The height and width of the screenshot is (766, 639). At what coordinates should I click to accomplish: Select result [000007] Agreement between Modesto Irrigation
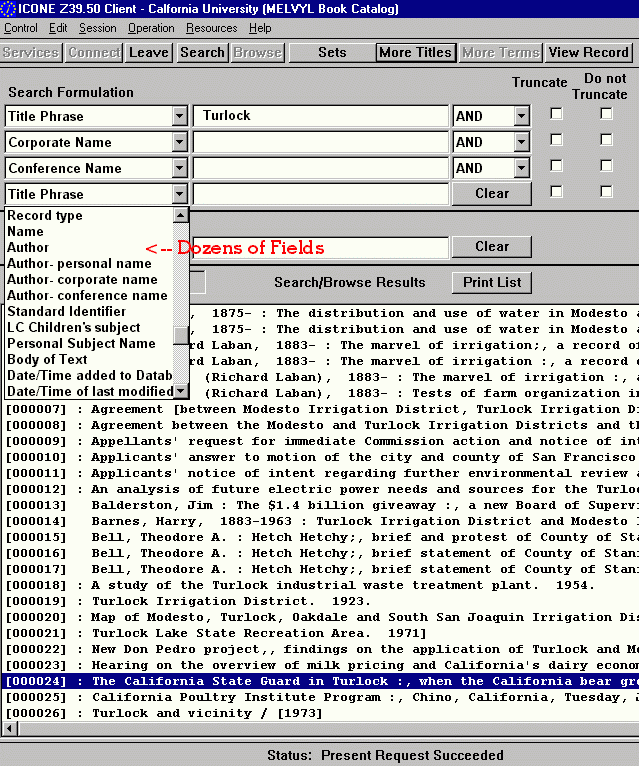click(320, 409)
